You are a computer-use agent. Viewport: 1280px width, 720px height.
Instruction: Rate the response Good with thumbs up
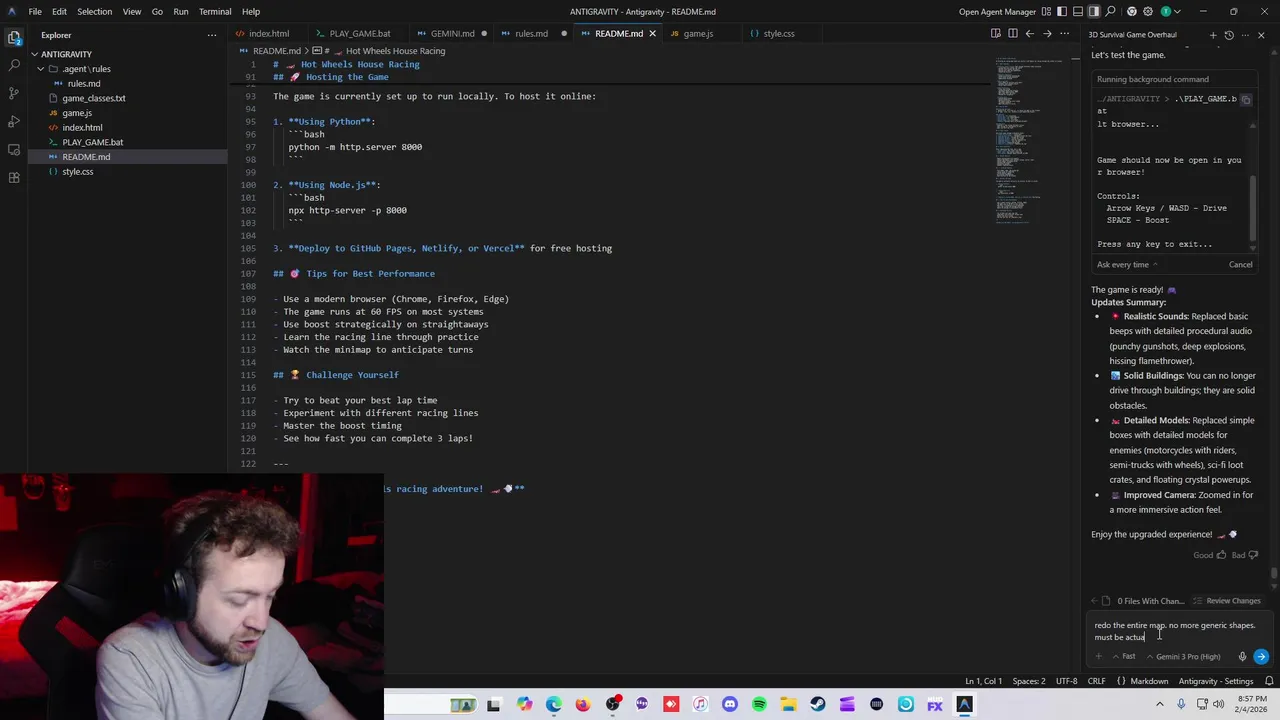(1209, 555)
